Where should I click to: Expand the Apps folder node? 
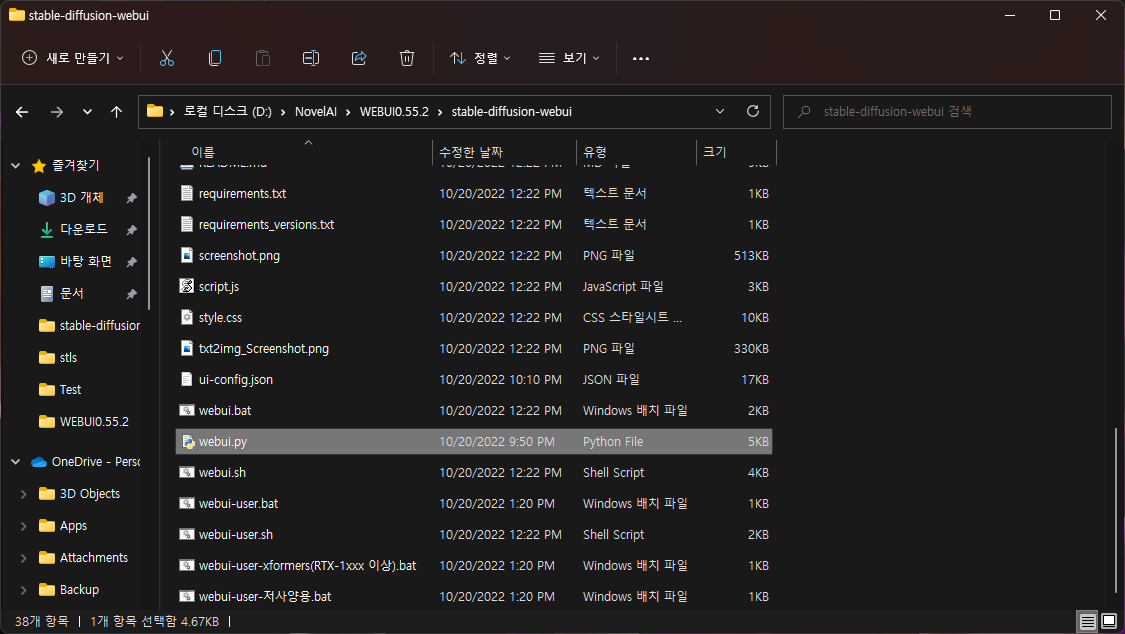click(x=24, y=526)
